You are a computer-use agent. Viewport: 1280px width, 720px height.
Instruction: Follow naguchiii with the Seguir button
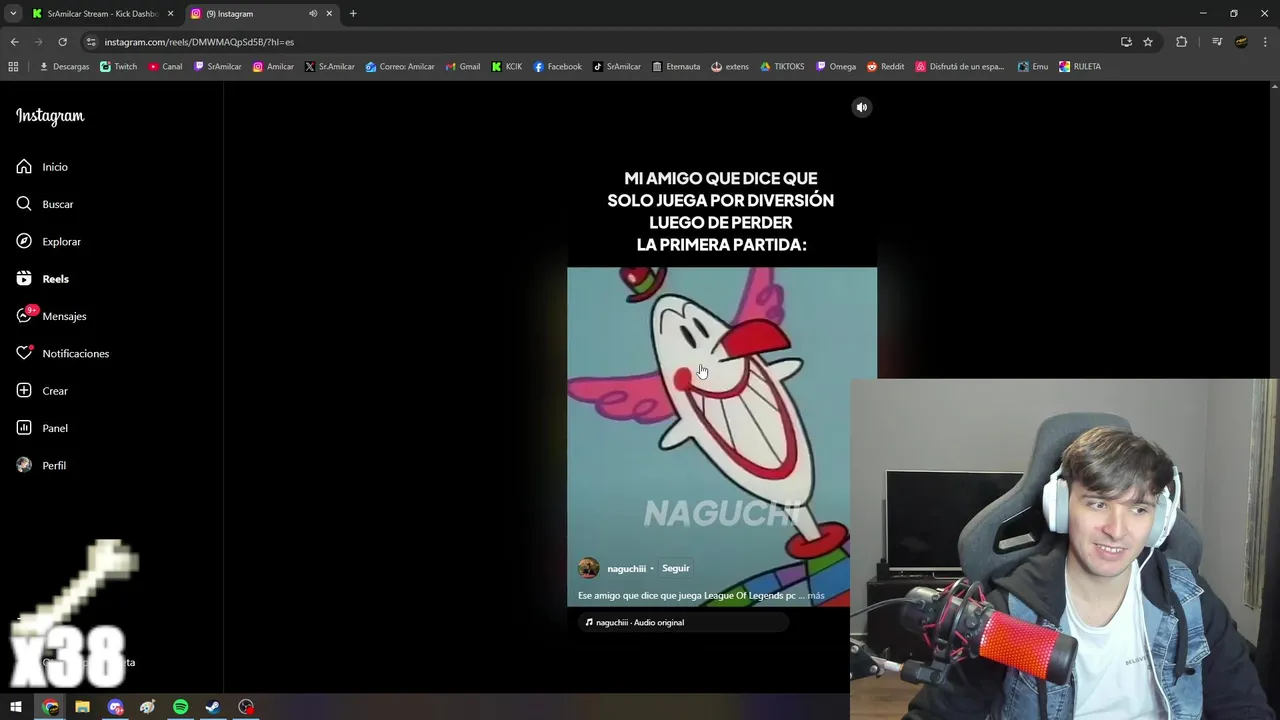point(676,568)
